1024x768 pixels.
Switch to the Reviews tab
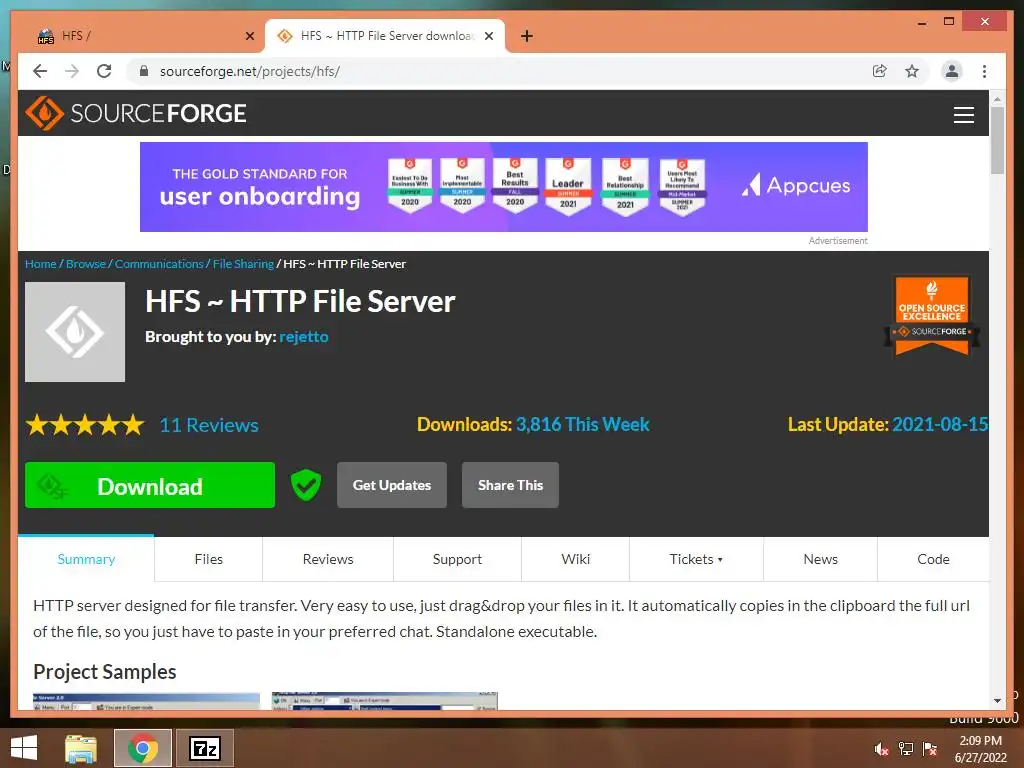click(328, 559)
